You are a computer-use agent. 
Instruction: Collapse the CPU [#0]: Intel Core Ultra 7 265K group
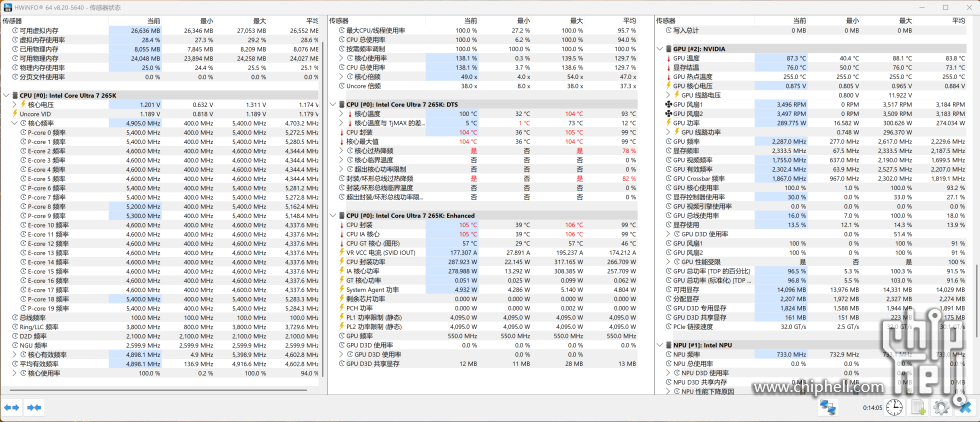tap(6, 95)
